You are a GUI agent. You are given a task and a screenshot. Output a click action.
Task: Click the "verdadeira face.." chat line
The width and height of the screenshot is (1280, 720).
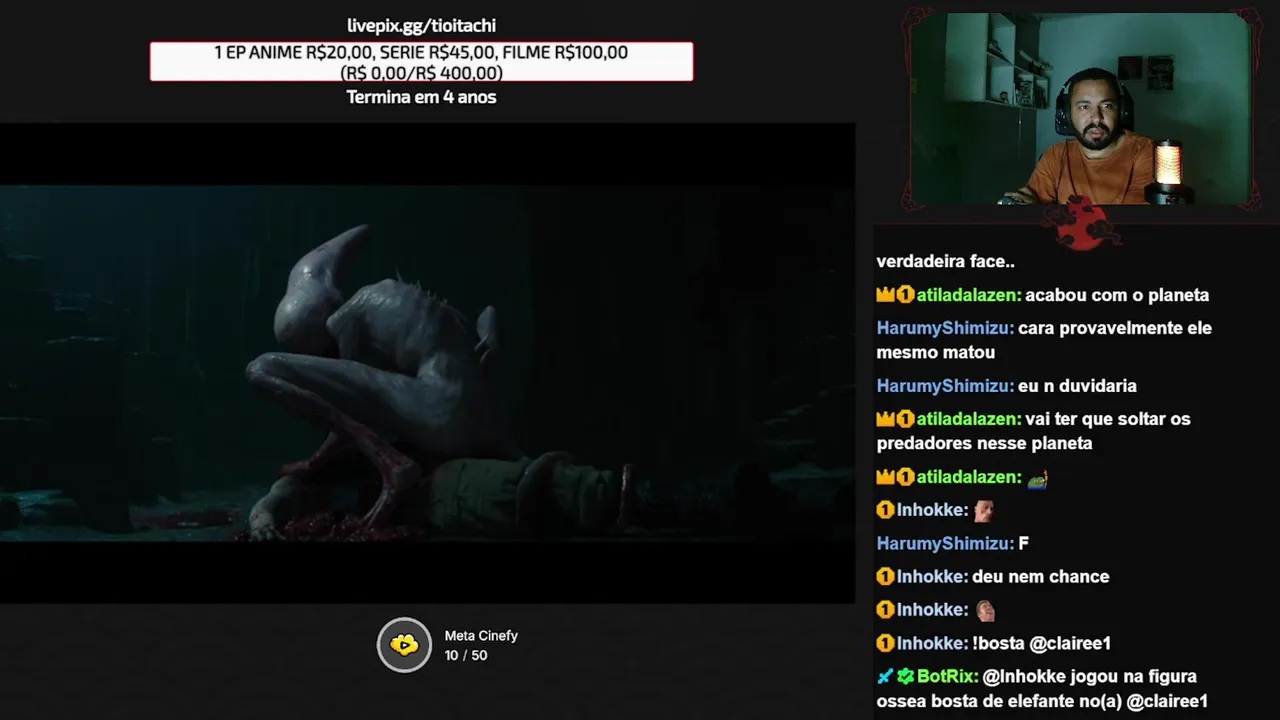click(946, 261)
